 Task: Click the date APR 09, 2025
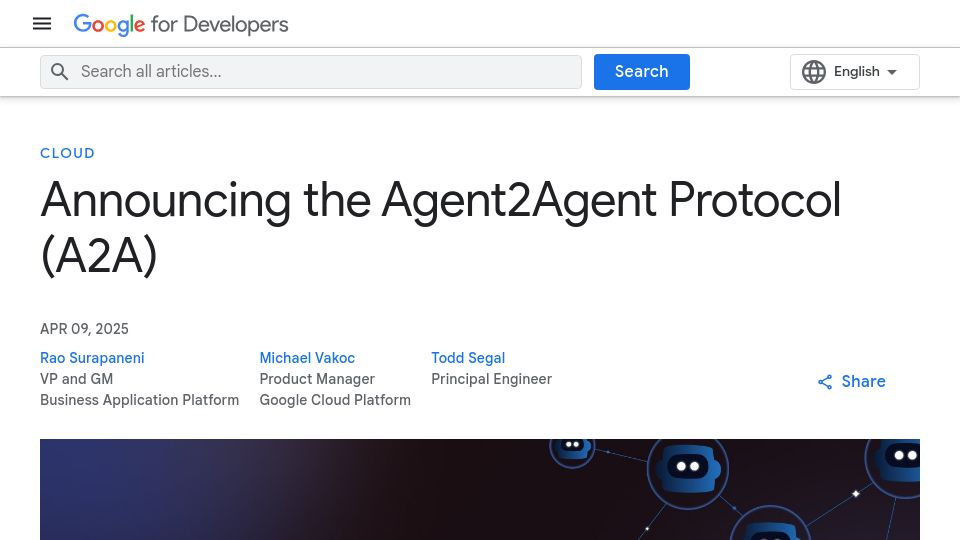[x=84, y=329]
